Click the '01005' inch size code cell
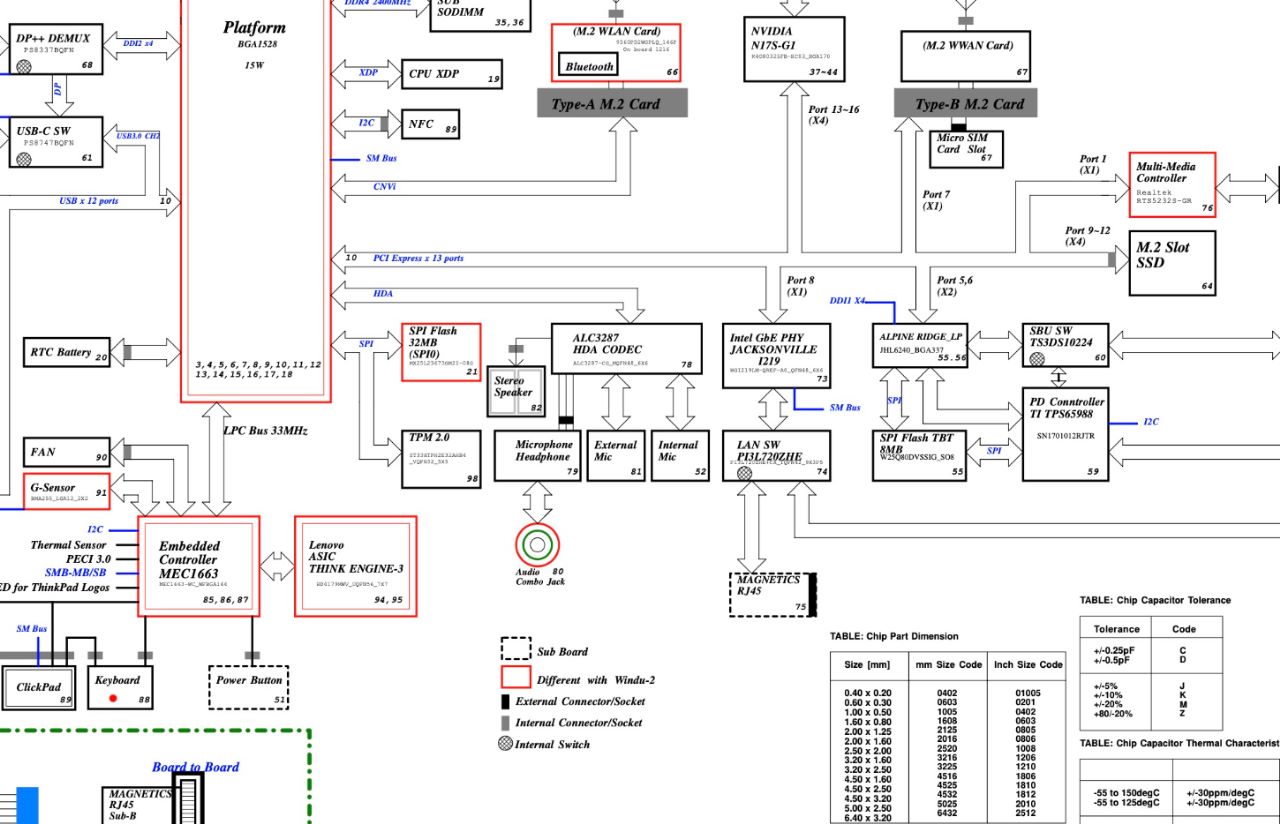The height and width of the screenshot is (824, 1280). (1027, 693)
